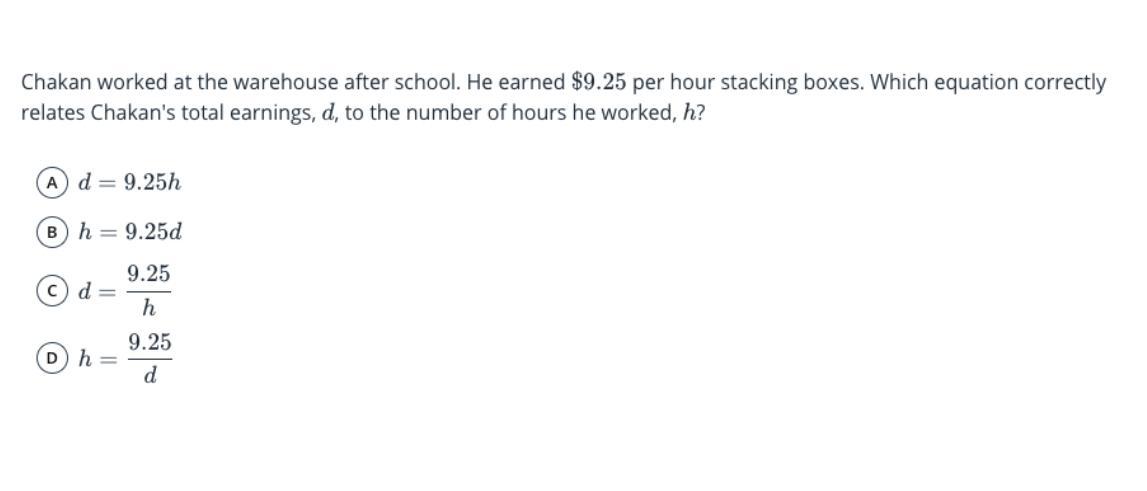1147x491 pixels.
Task: Select the fraction 9.25 over h
Action: pyautogui.click(x=148, y=291)
